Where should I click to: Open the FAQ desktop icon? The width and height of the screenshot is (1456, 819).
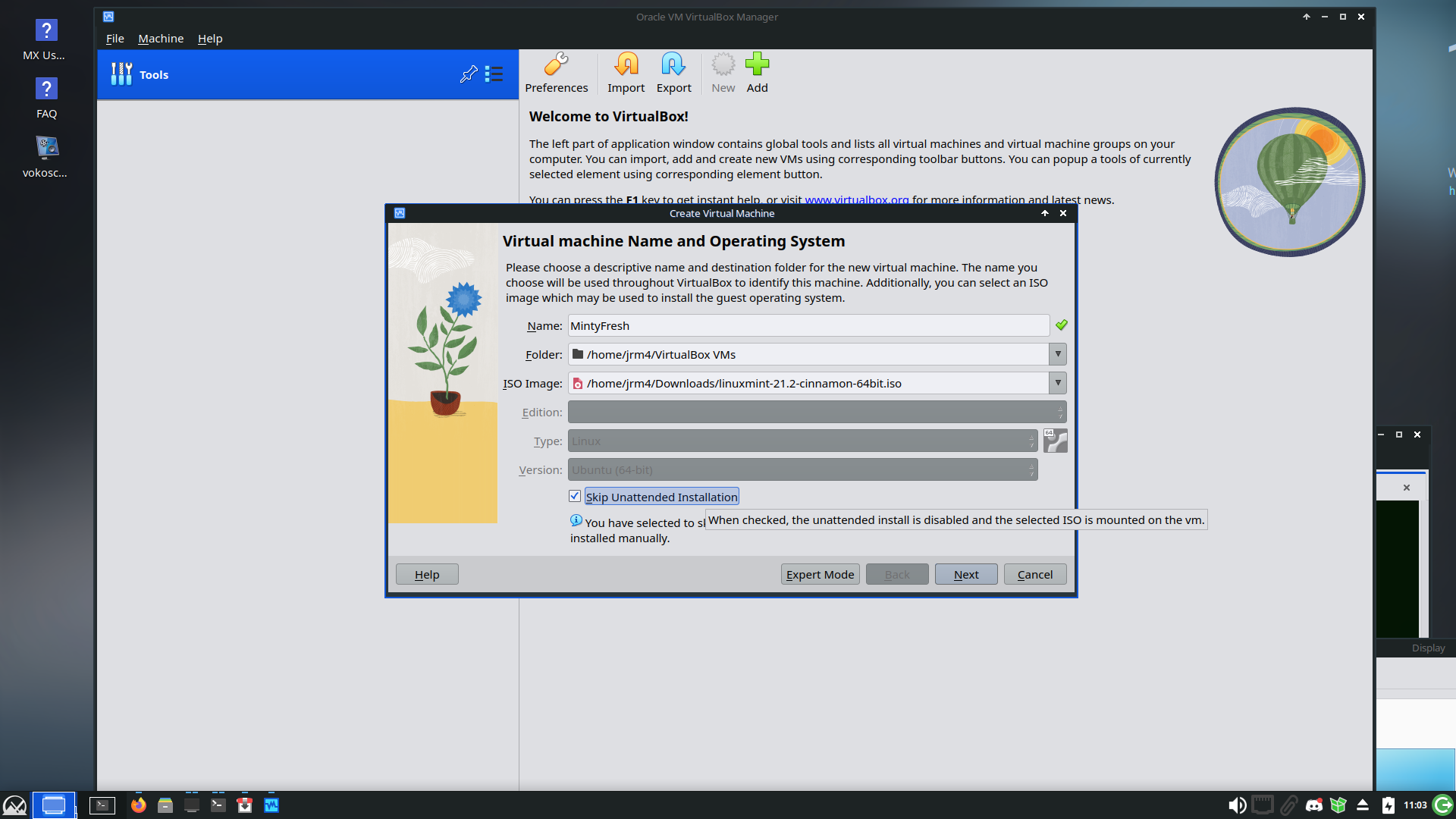[46, 99]
